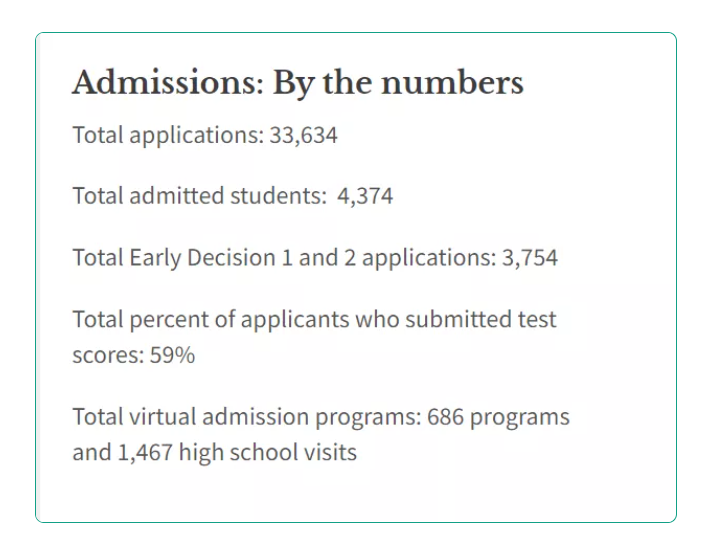Click 'Total percent of applicants' text line
Screen dimensions: 726x560
(x=314, y=320)
